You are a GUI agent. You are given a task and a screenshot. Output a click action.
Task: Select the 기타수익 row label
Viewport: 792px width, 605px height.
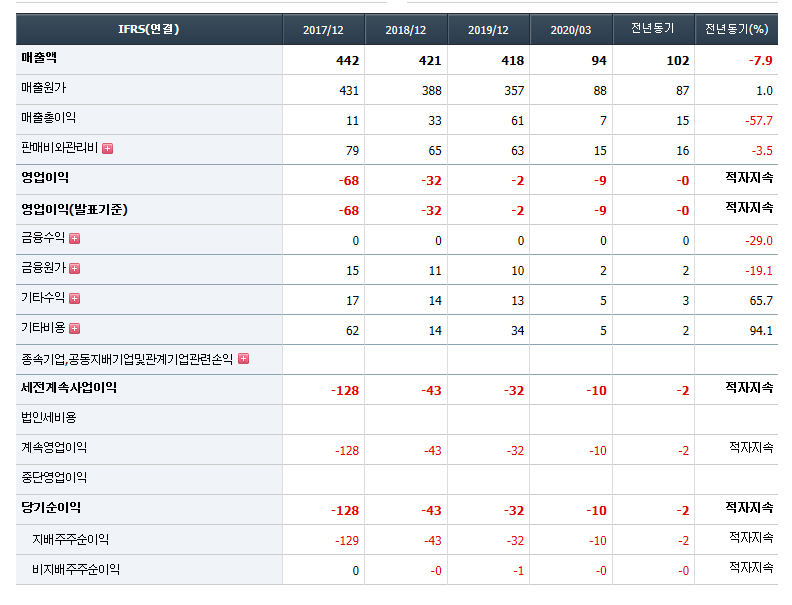43,298
